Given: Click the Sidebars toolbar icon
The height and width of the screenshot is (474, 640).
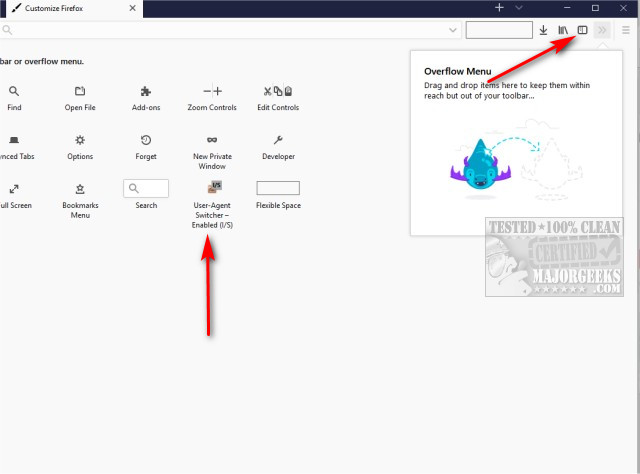Looking at the screenshot, I should click(582, 30).
